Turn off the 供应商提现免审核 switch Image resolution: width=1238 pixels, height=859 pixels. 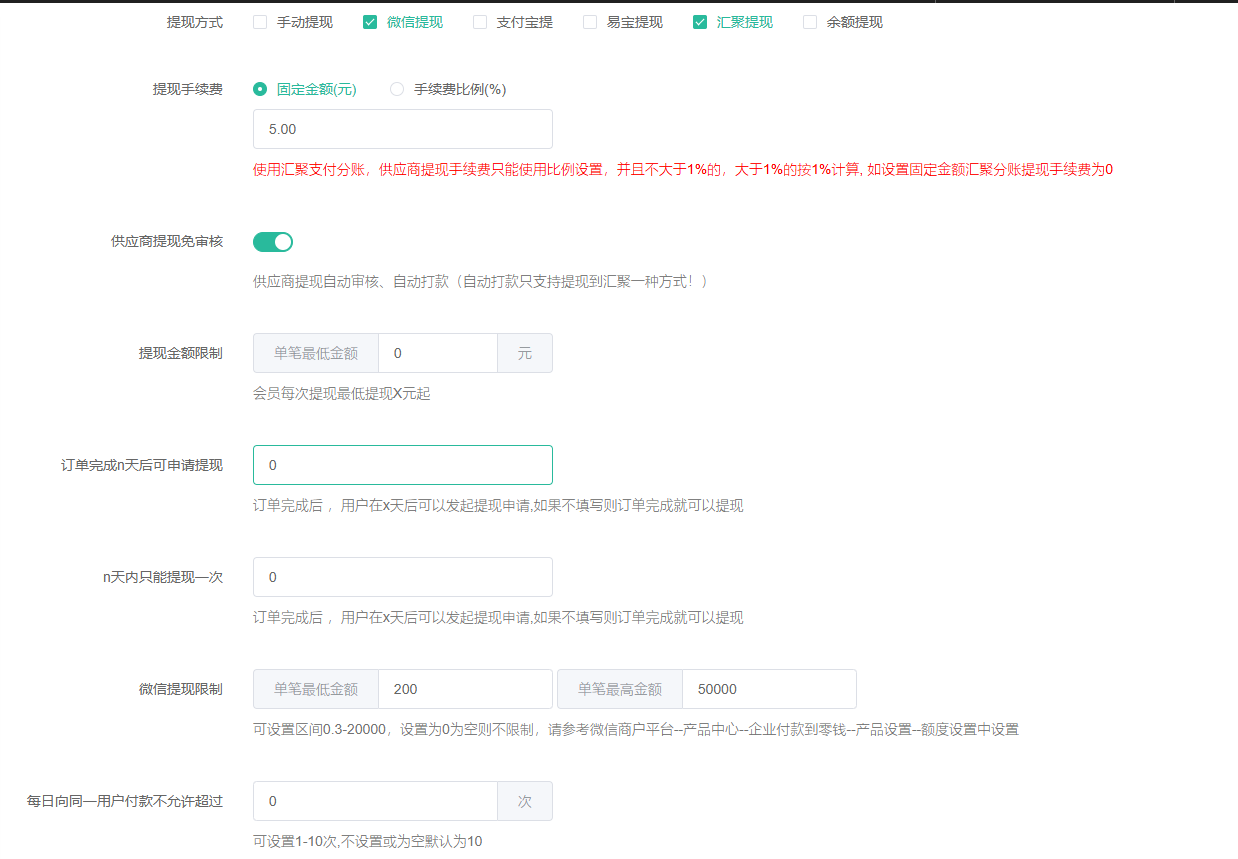[x=273, y=242]
